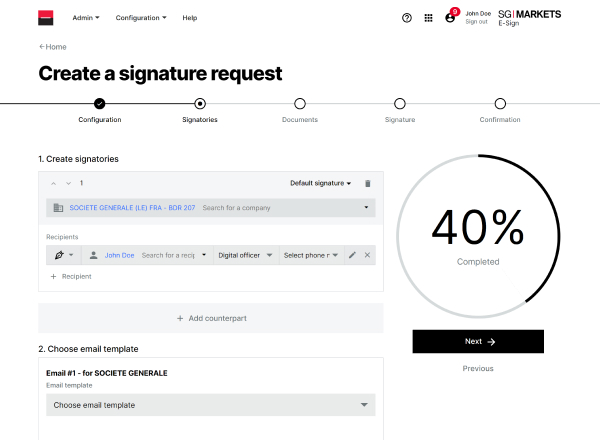Click the Next button

[x=478, y=341]
